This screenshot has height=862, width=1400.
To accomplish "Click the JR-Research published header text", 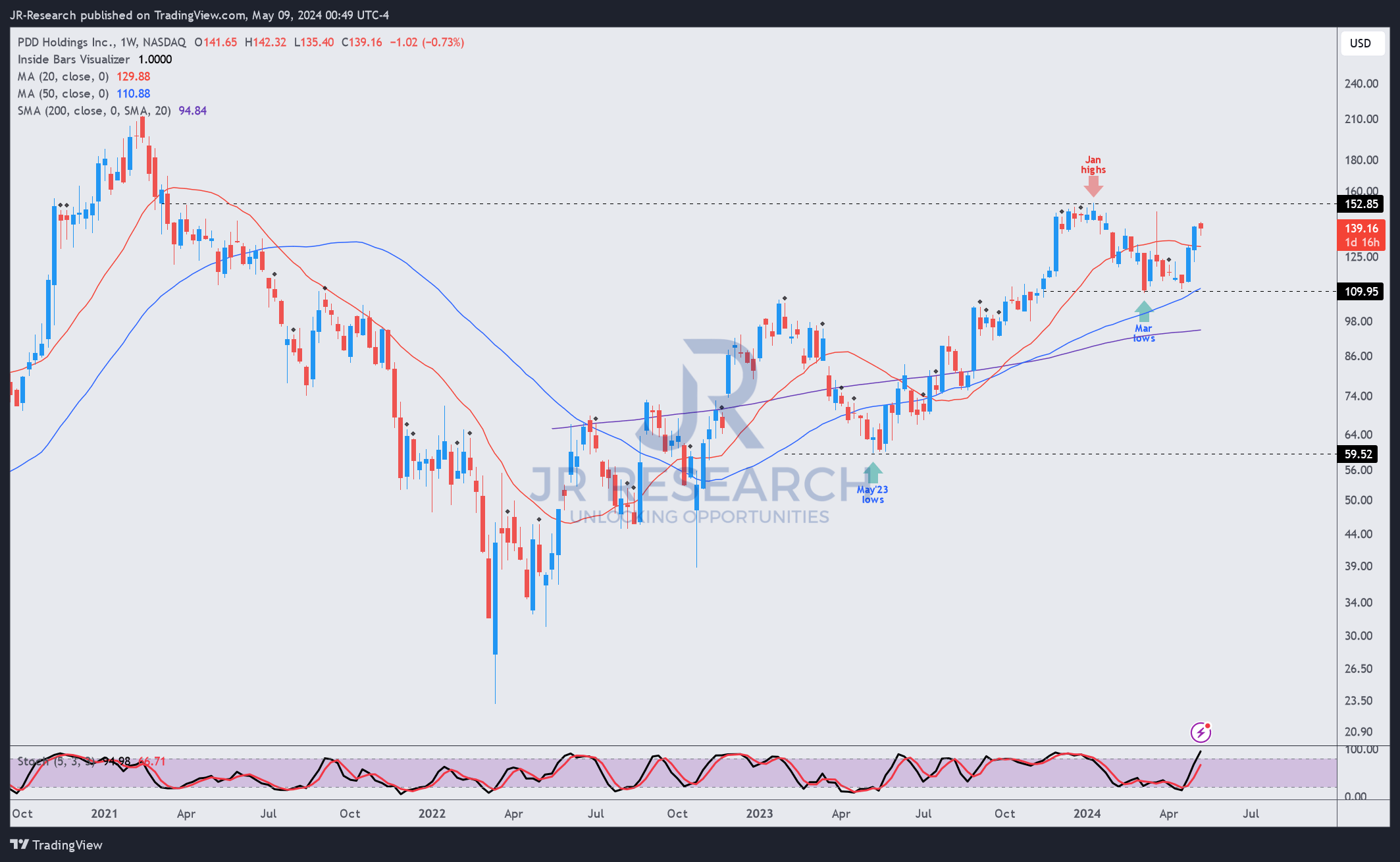I will pyautogui.click(x=199, y=15).
